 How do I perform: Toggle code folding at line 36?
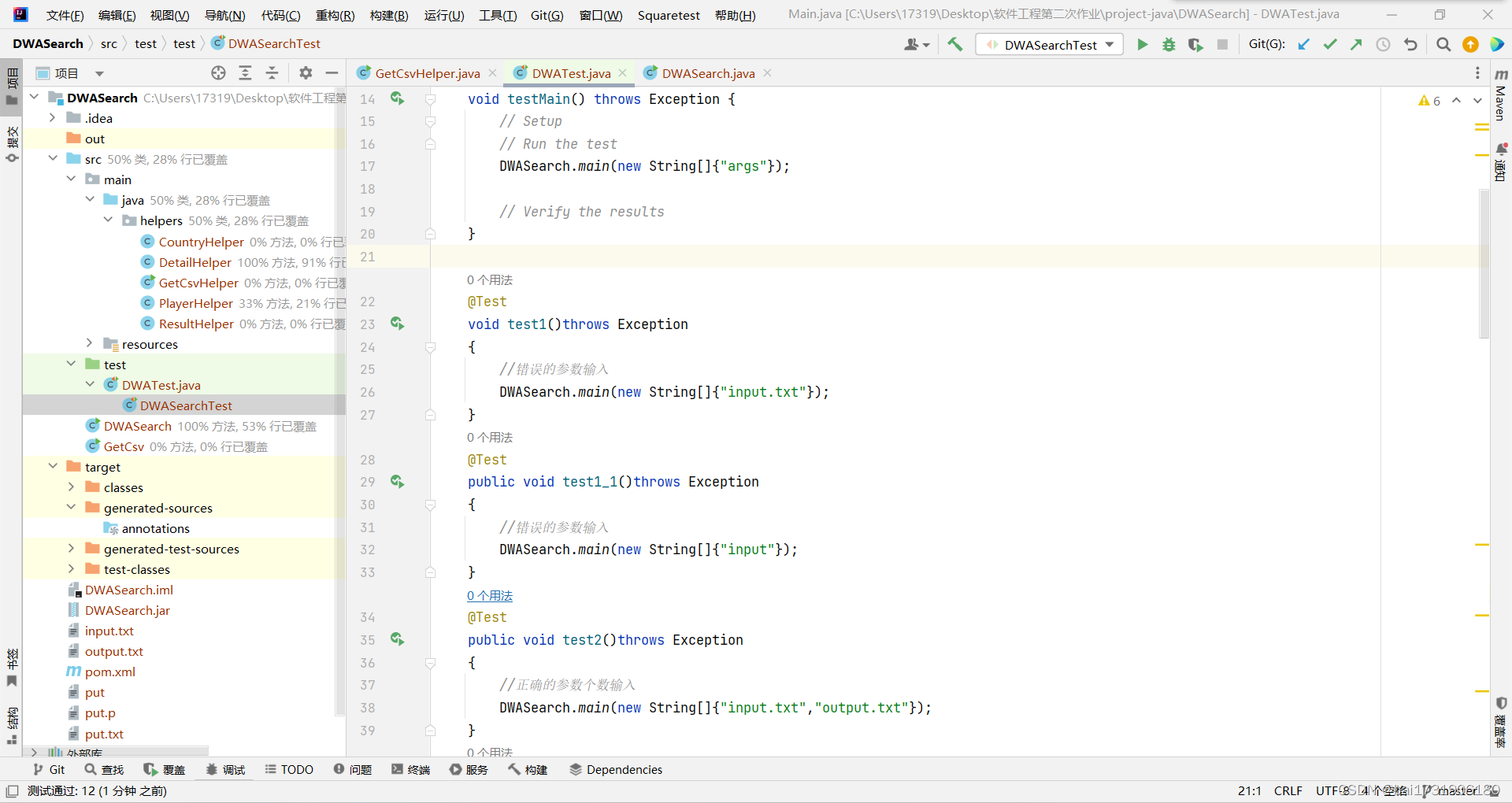[430, 663]
